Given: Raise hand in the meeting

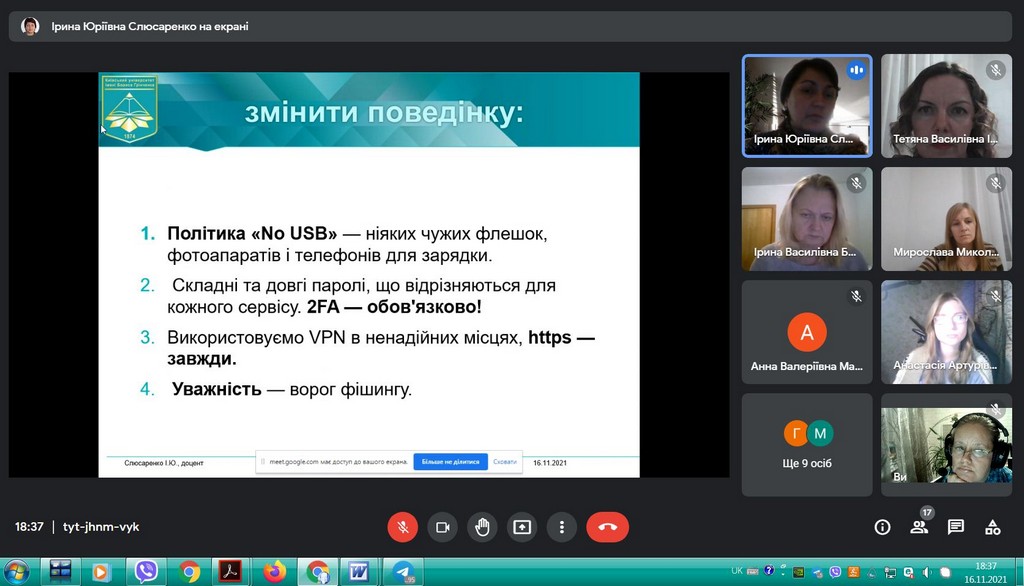Looking at the screenshot, I should (x=482, y=527).
